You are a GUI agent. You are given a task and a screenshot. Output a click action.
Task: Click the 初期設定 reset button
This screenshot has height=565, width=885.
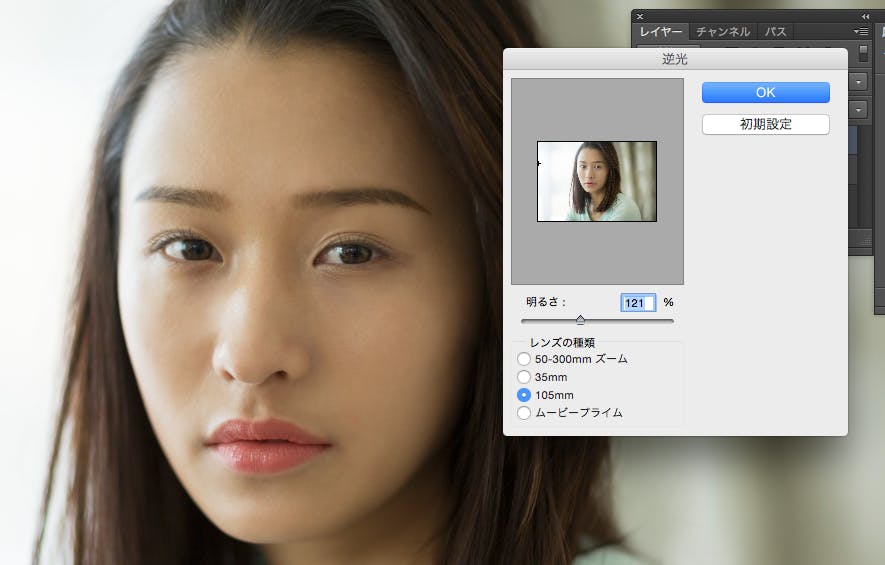coord(765,124)
